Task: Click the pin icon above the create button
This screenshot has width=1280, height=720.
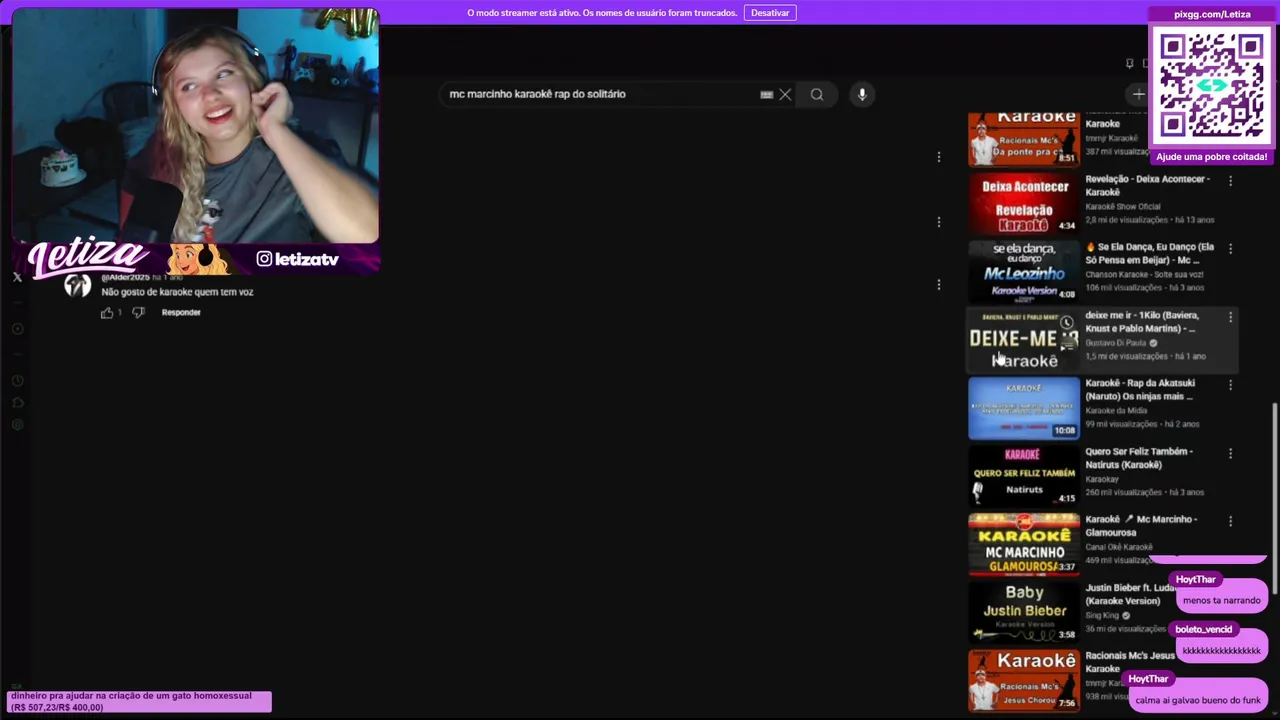Action: pos(1130,63)
